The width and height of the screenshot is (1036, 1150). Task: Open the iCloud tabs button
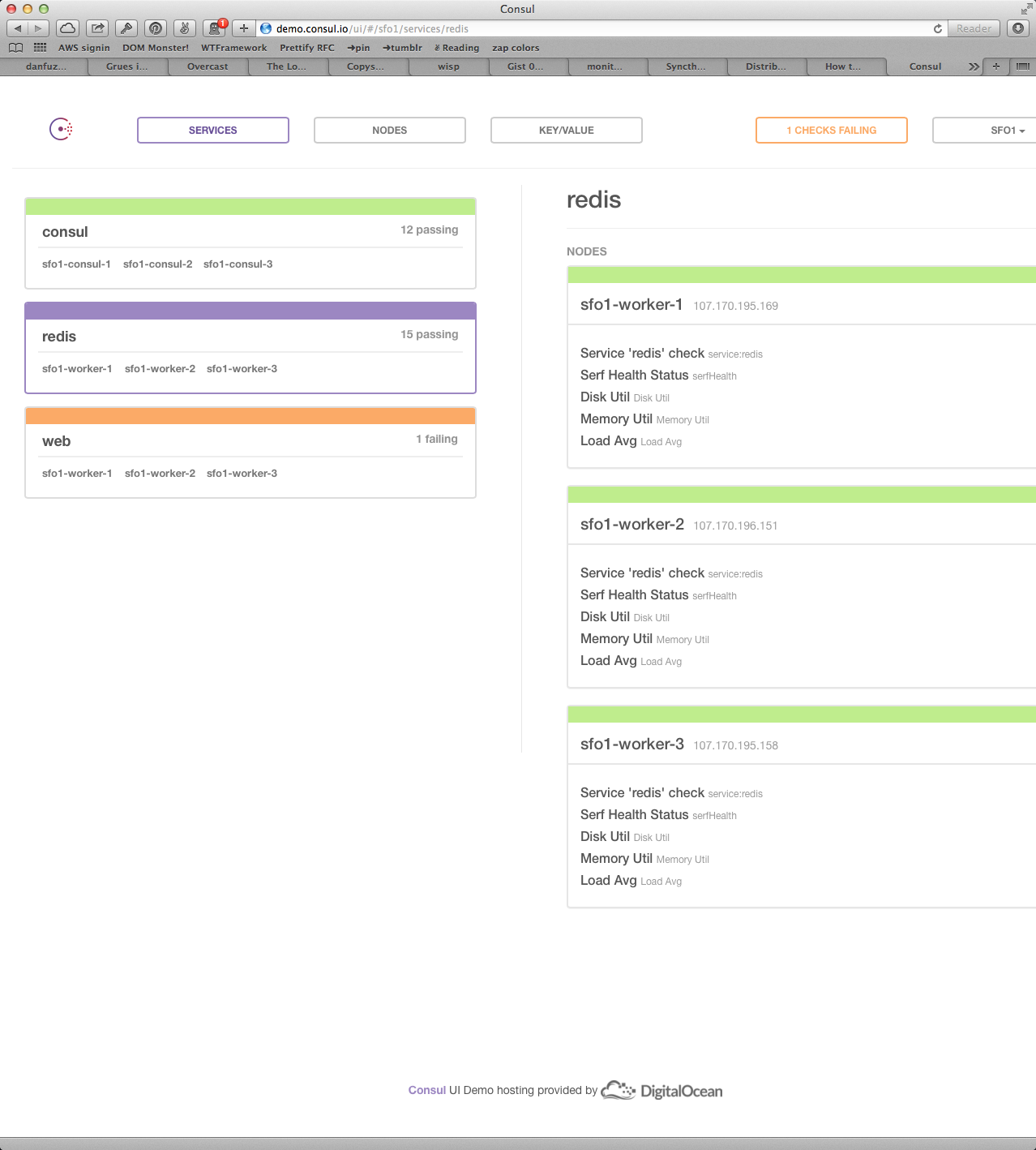[68, 28]
